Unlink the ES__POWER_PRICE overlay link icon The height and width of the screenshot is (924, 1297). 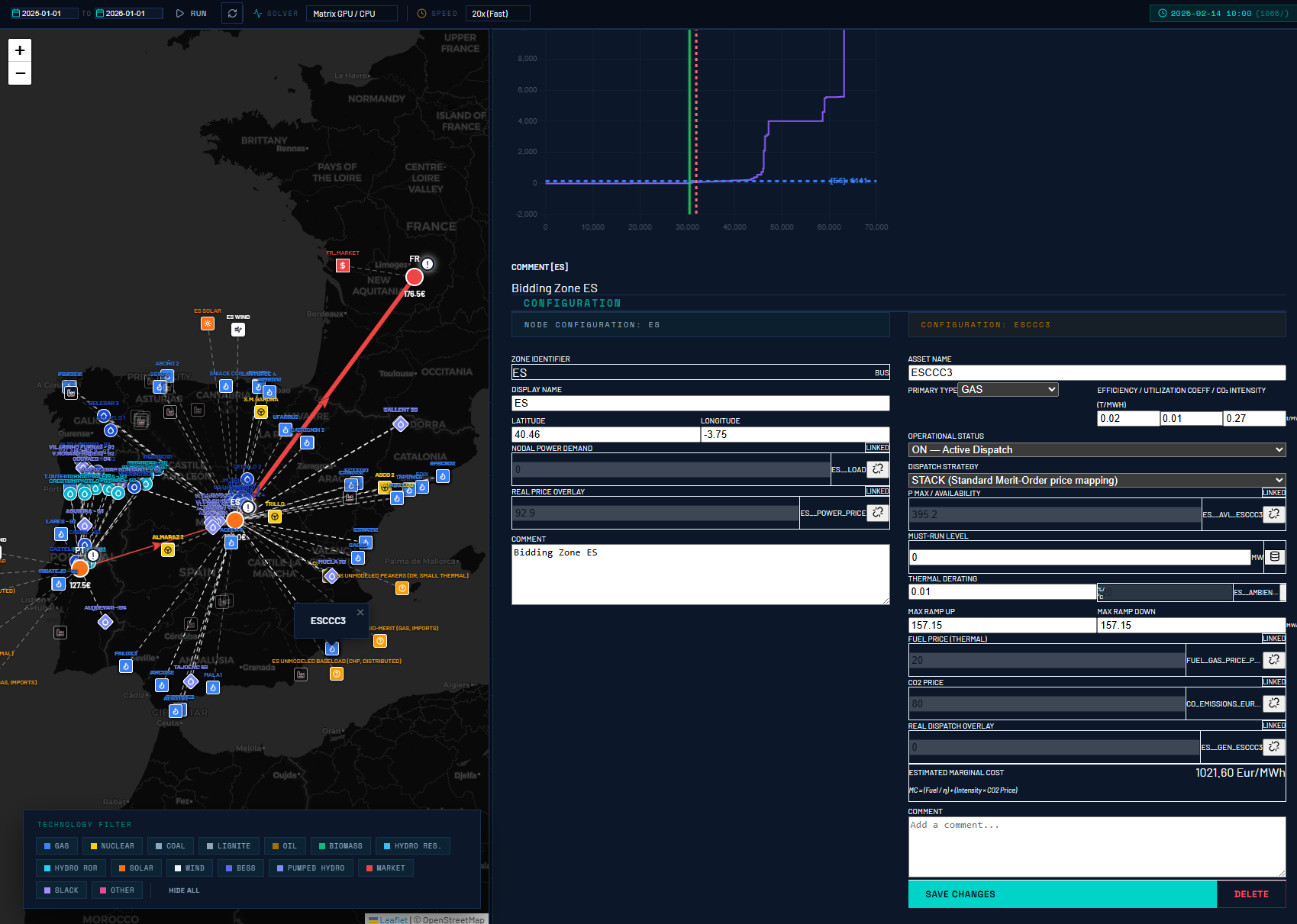coord(878,513)
